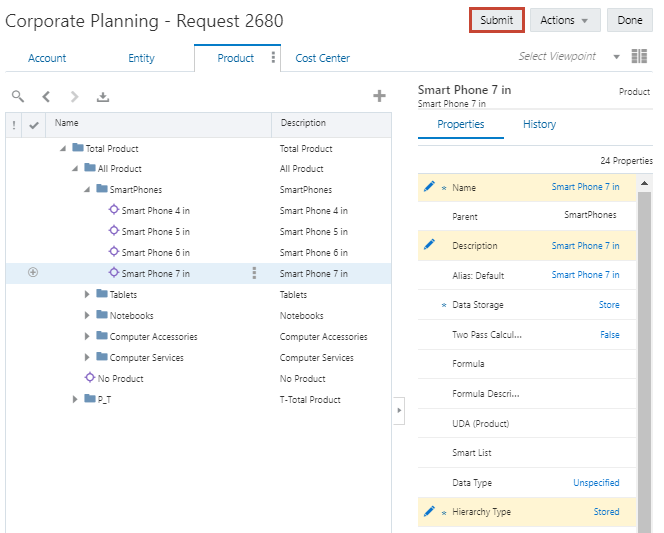Open Product tab three-dot menu
Viewport: 664px width, 533px height.
coord(273,58)
